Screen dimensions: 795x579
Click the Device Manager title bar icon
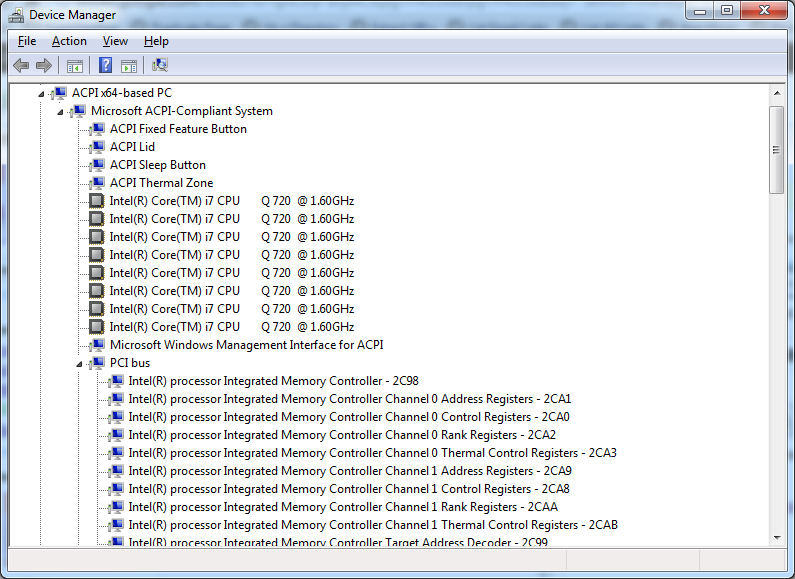click(16, 15)
